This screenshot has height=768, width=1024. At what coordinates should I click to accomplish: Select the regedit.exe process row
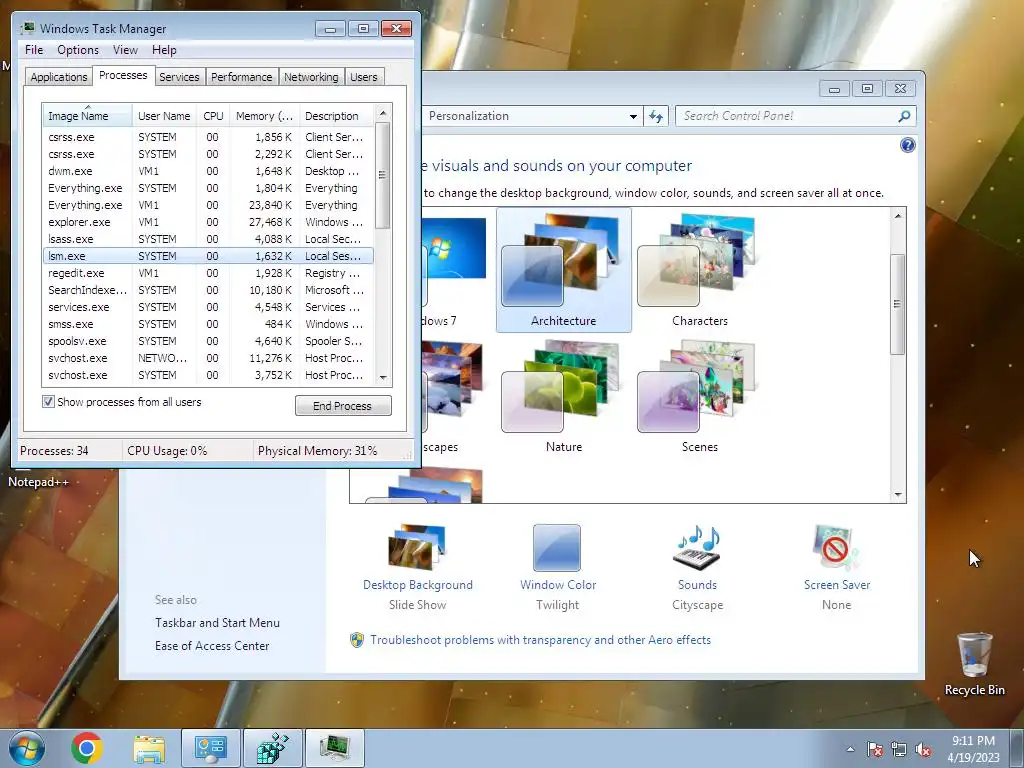208,273
